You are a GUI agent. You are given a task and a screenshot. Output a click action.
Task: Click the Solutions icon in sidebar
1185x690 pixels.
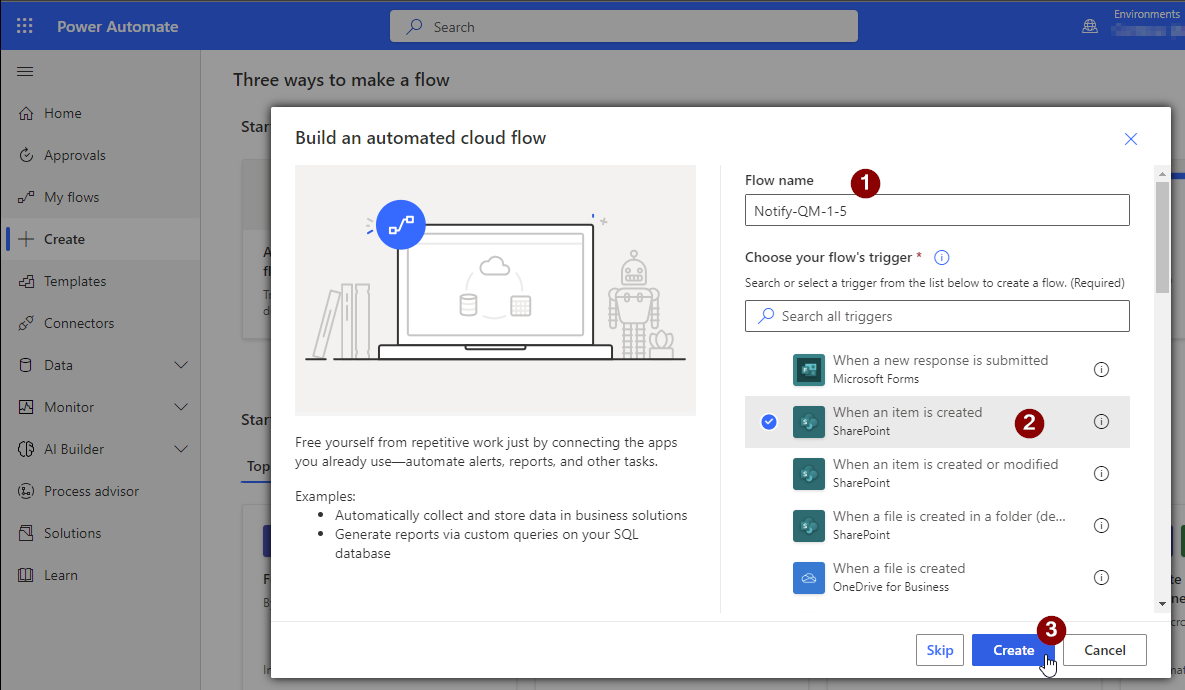point(26,534)
